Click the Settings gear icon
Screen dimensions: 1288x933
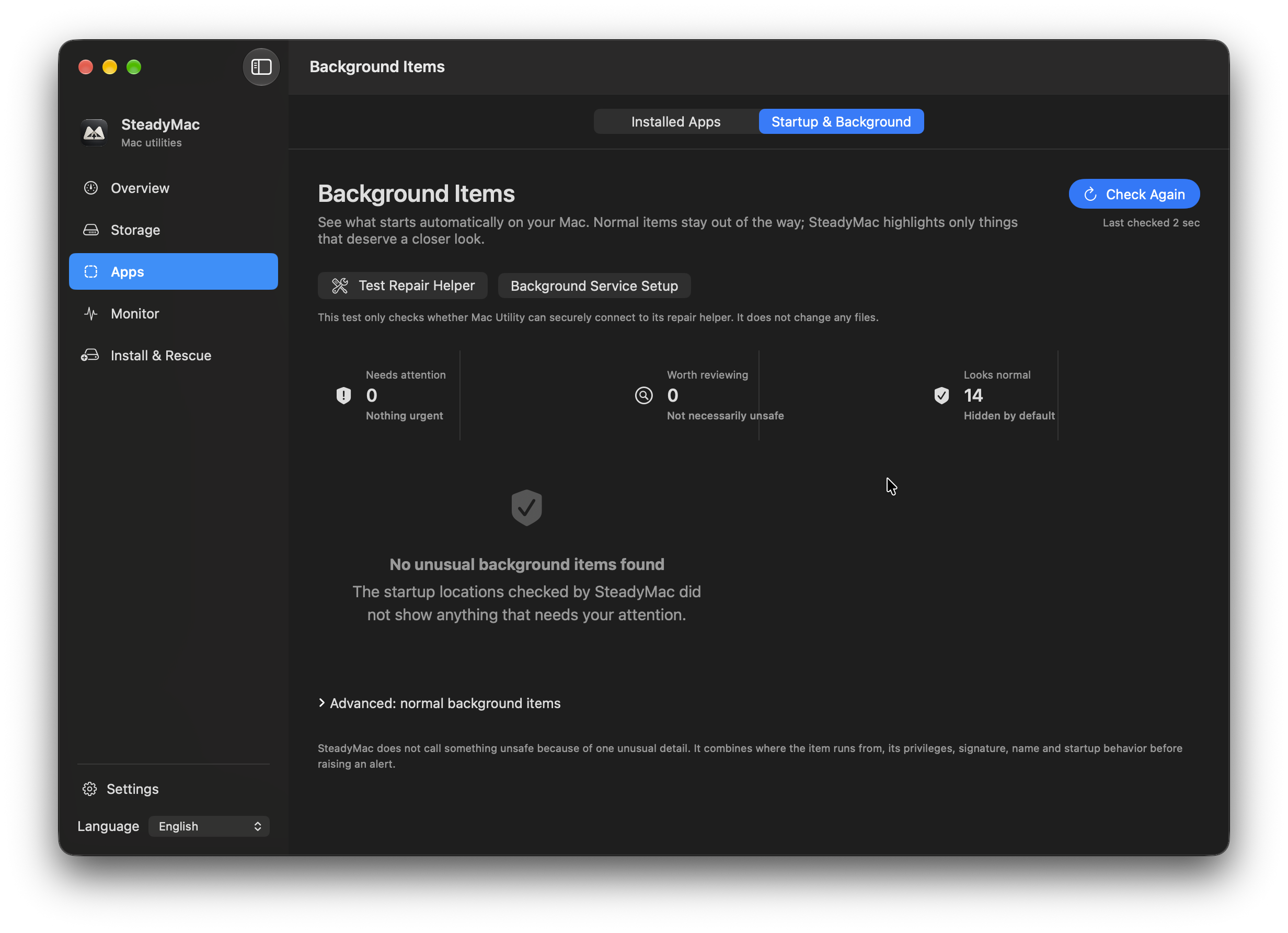90,789
